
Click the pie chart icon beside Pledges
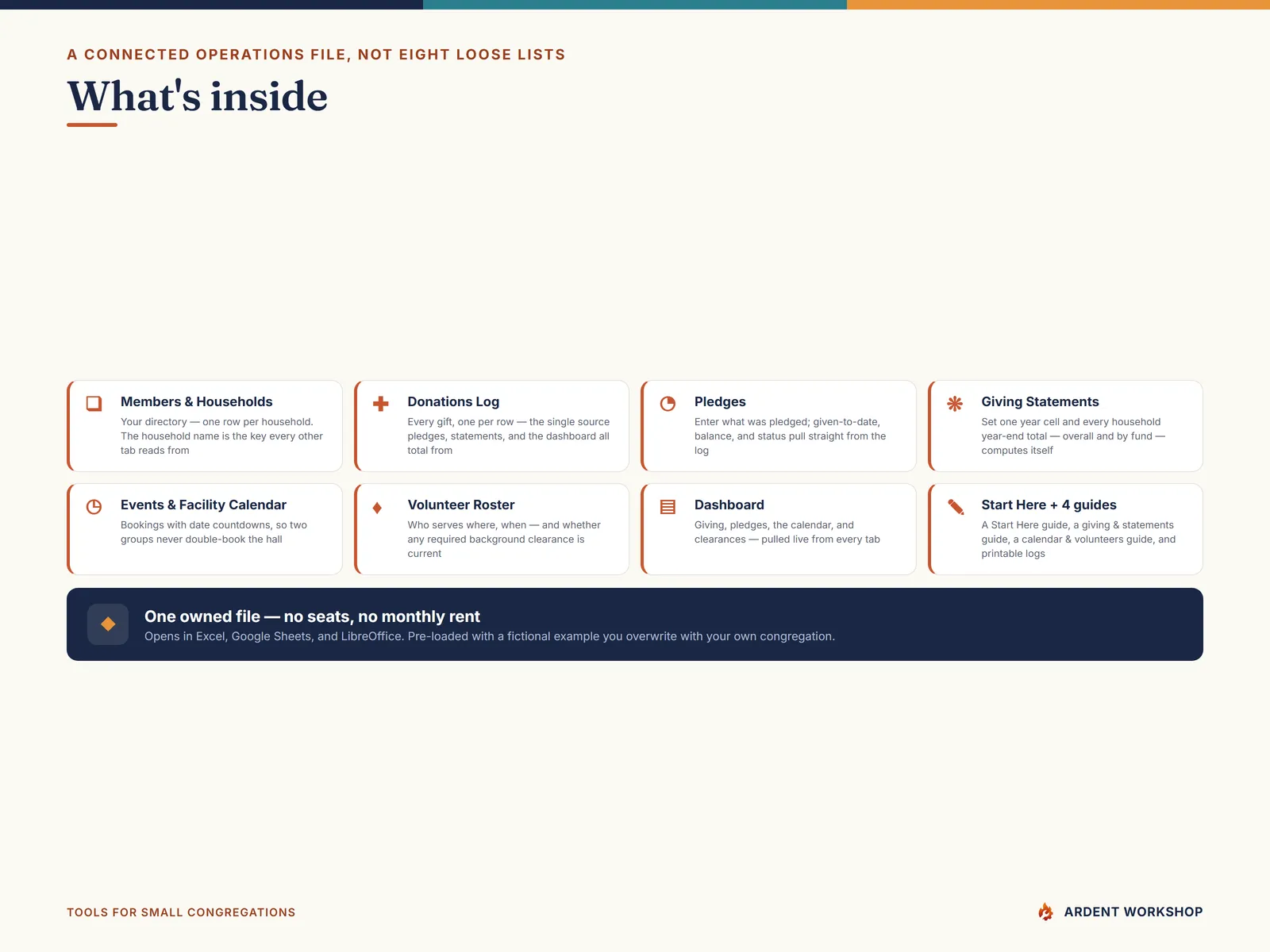pos(668,403)
